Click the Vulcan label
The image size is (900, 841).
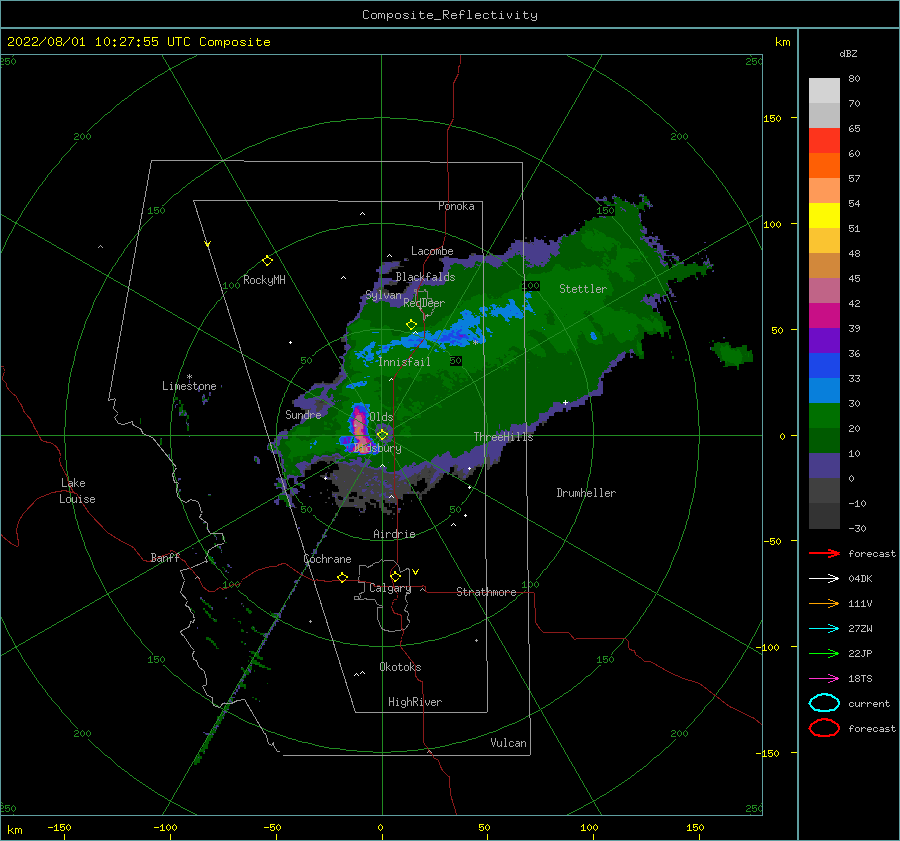[x=509, y=742]
